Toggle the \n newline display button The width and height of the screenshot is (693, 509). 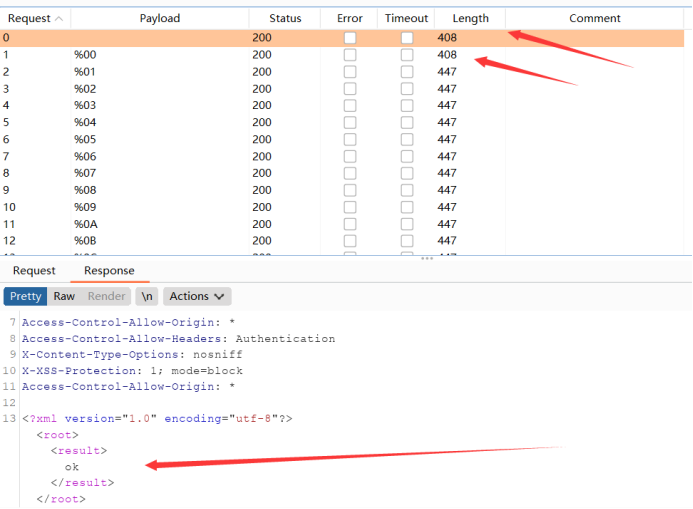pos(147,296)
